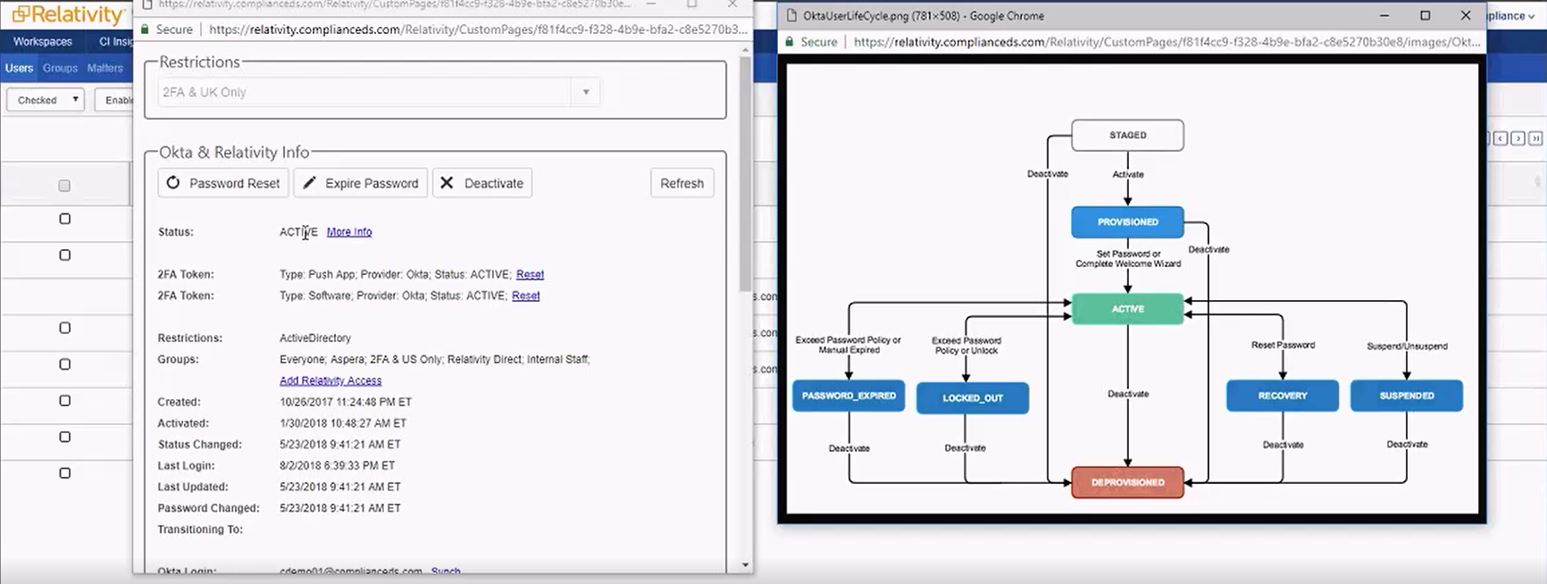Toggle the select-all header checkbox
This screenshot has width=1547, height=584.
click(65, 186)
